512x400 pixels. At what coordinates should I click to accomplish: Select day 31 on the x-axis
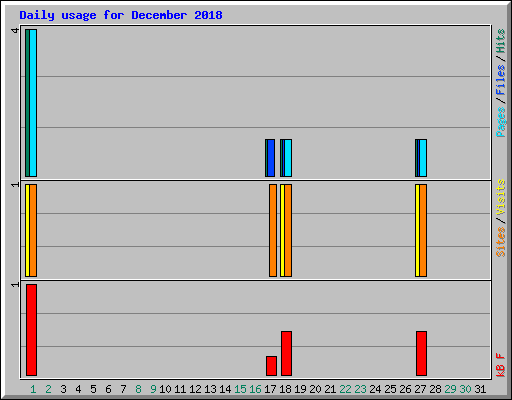[x=480, y=389]
